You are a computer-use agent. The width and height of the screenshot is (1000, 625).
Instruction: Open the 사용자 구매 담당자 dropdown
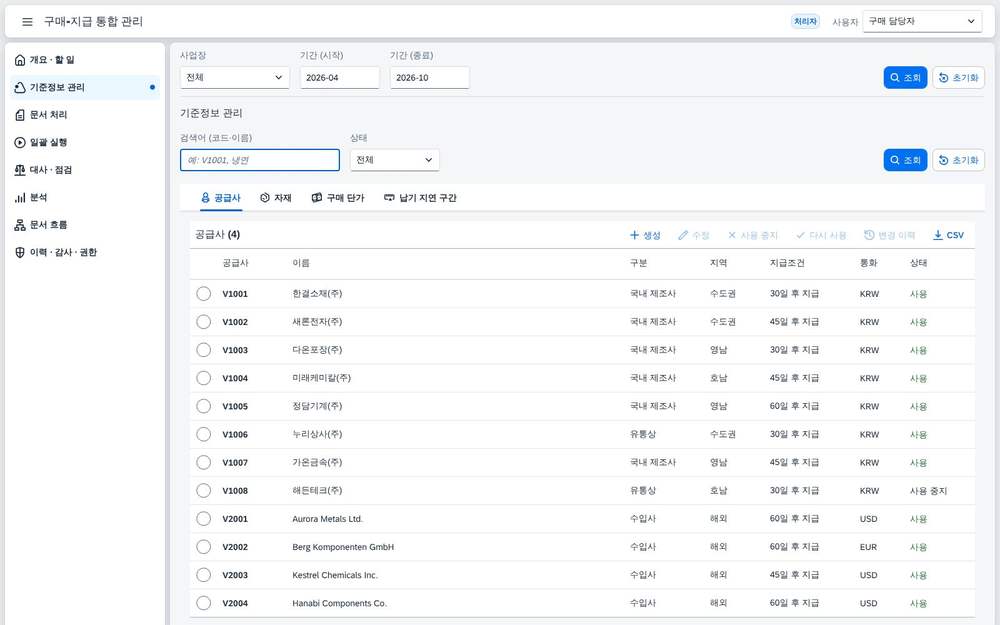tap(922, 21)
